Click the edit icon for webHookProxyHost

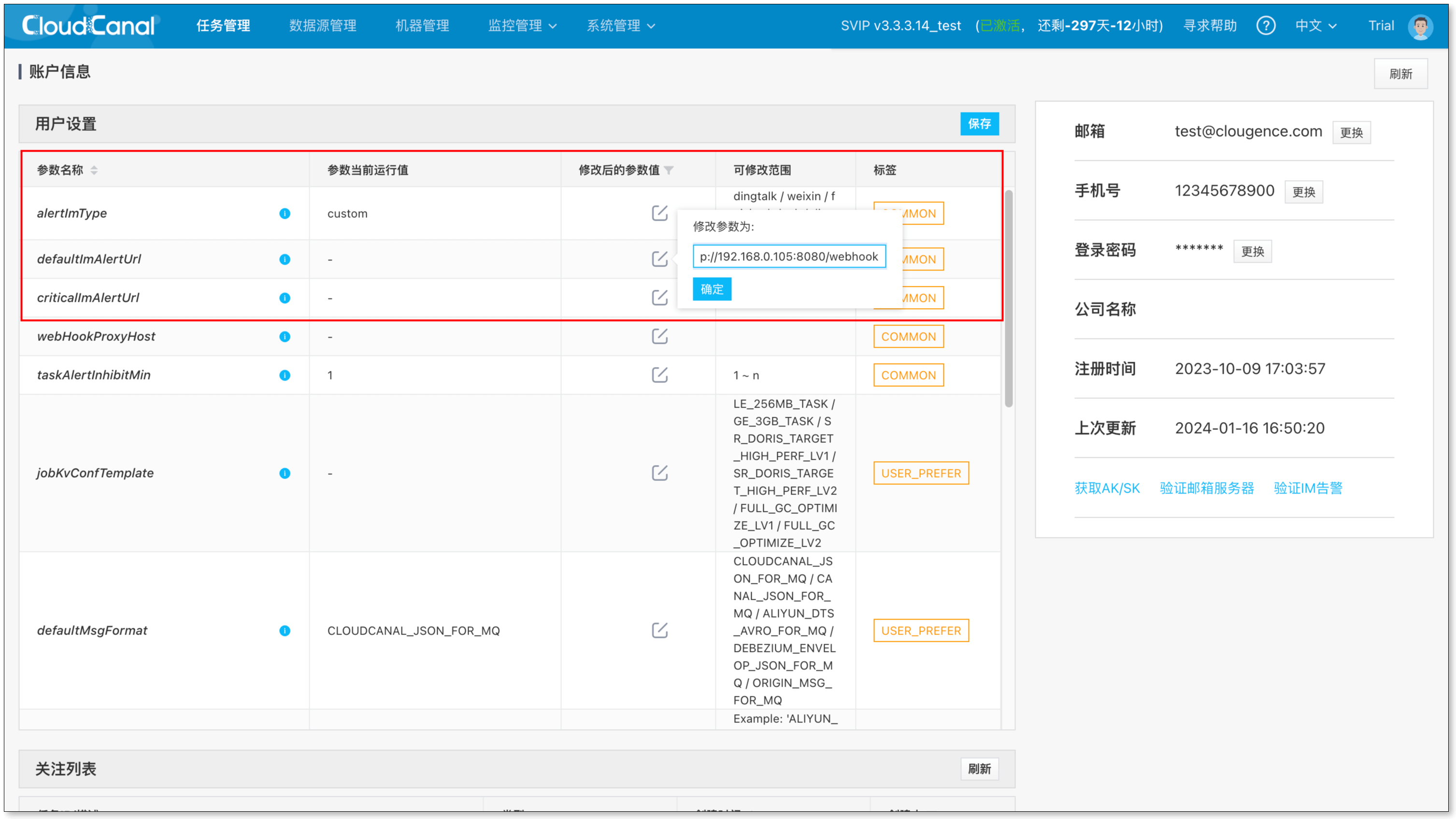659,336
